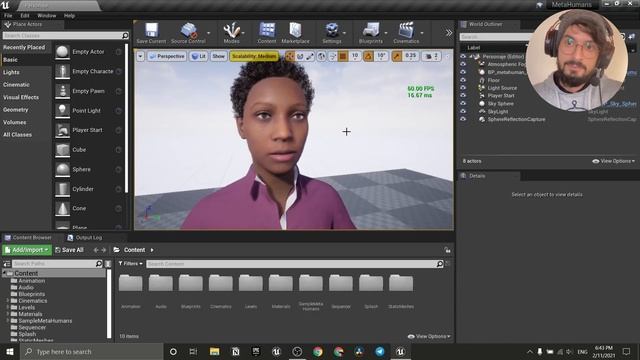Open the SampleMetaHumans folder thumbnail
This screenshot has height=360, width=640.
pyautogui.click(x=311, y=283)
